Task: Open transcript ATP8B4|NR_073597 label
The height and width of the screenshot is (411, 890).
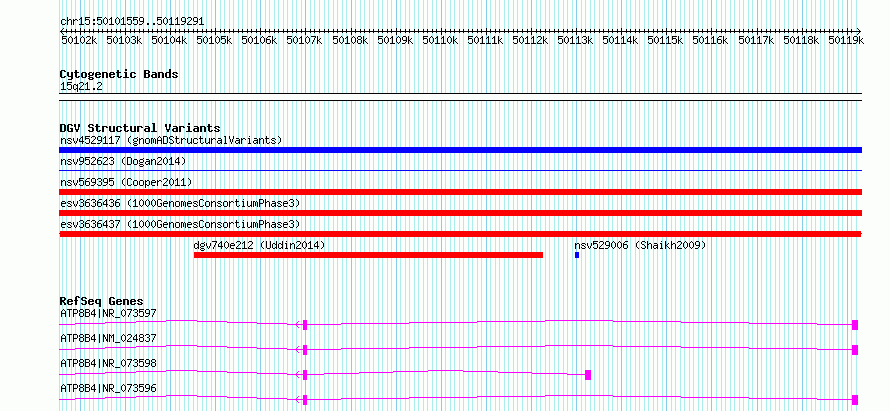Action: [108, 313]
